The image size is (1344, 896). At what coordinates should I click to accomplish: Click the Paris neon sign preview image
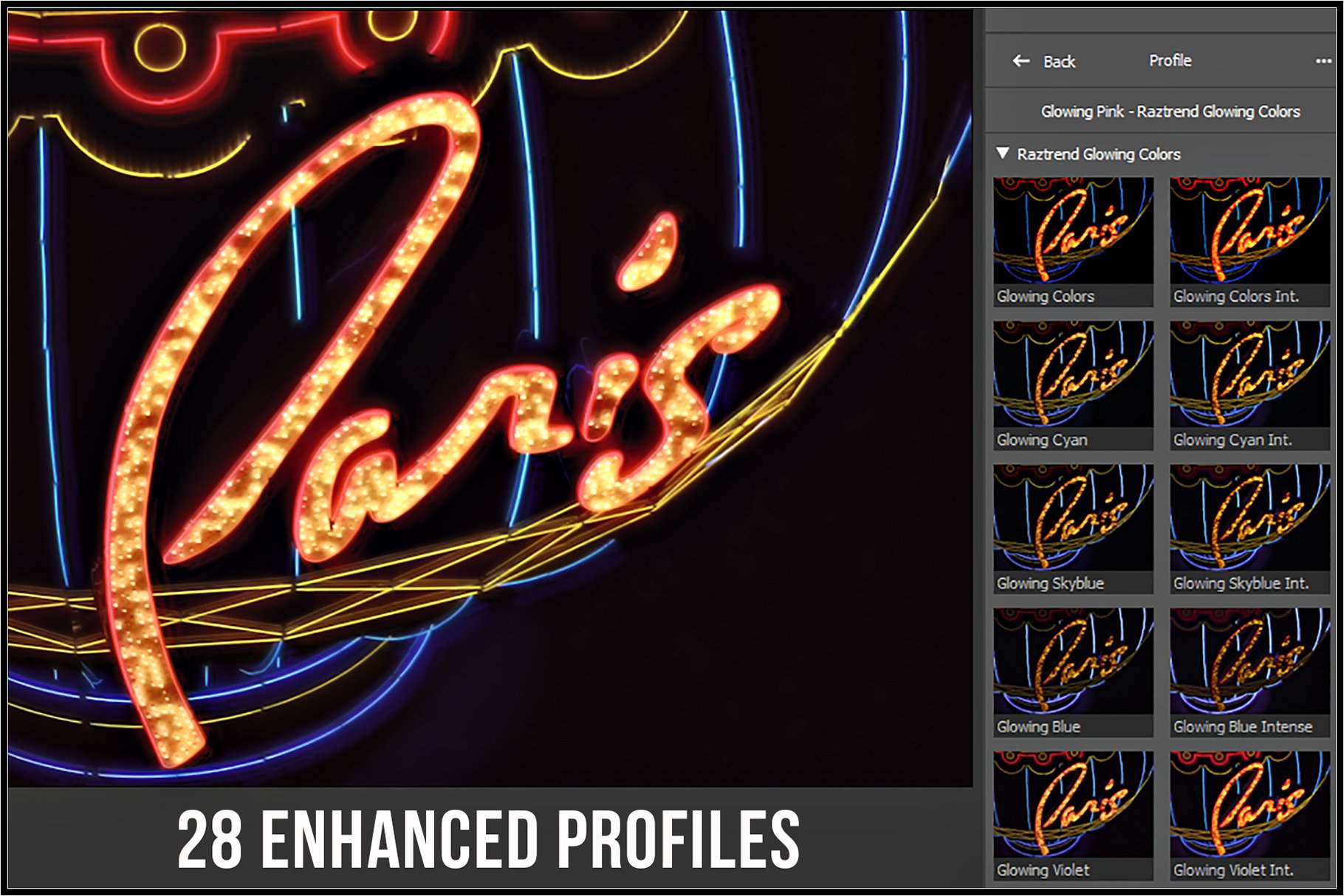[x=490, y=399]
